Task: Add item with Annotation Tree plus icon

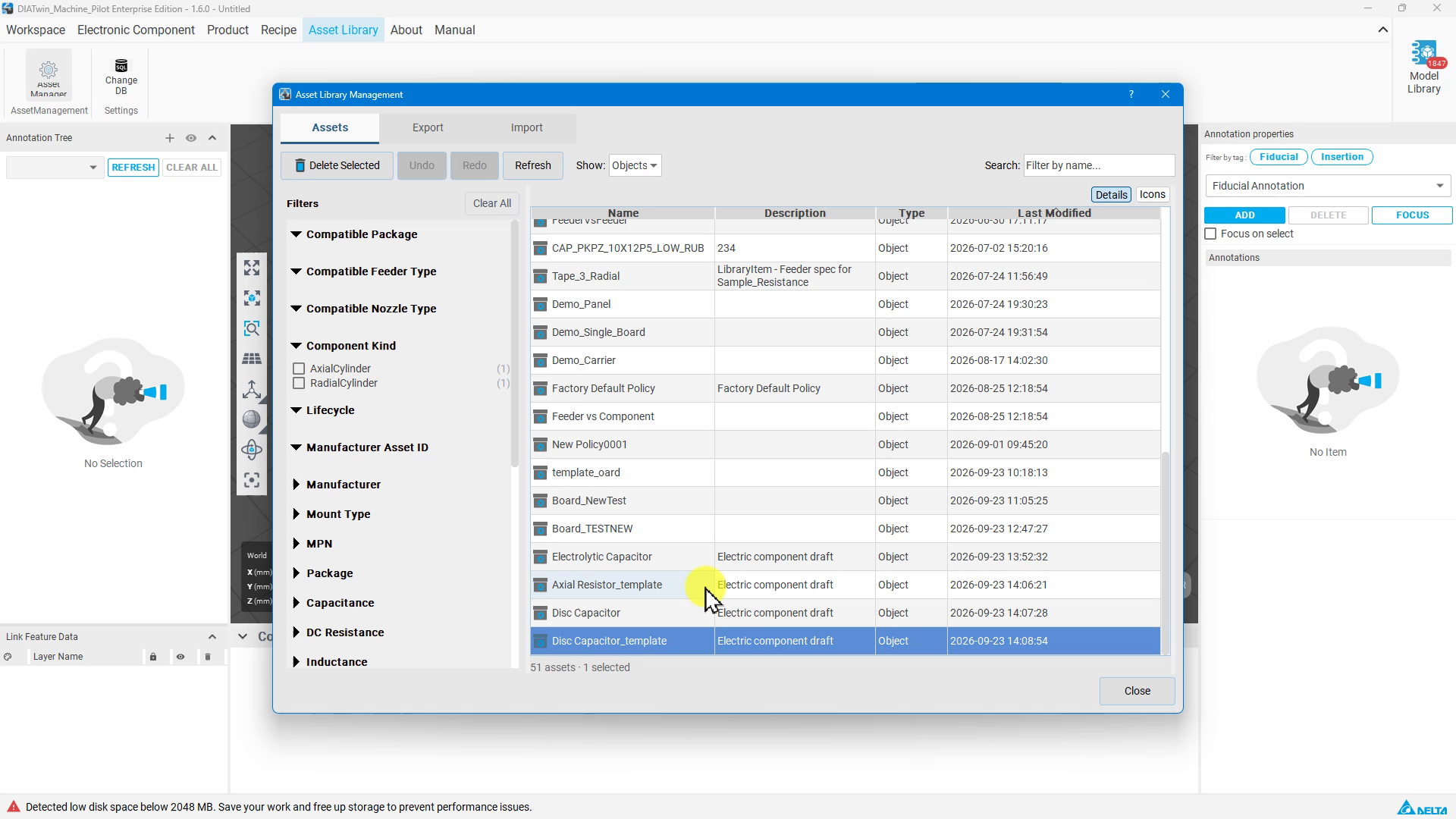Action: (170, 138)
